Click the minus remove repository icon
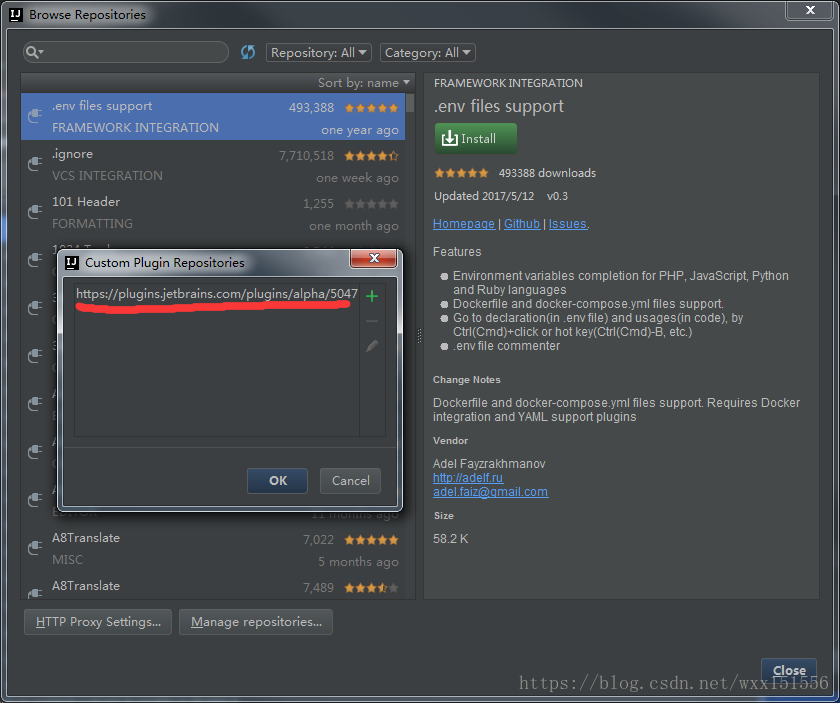 (x=372, y=321)
